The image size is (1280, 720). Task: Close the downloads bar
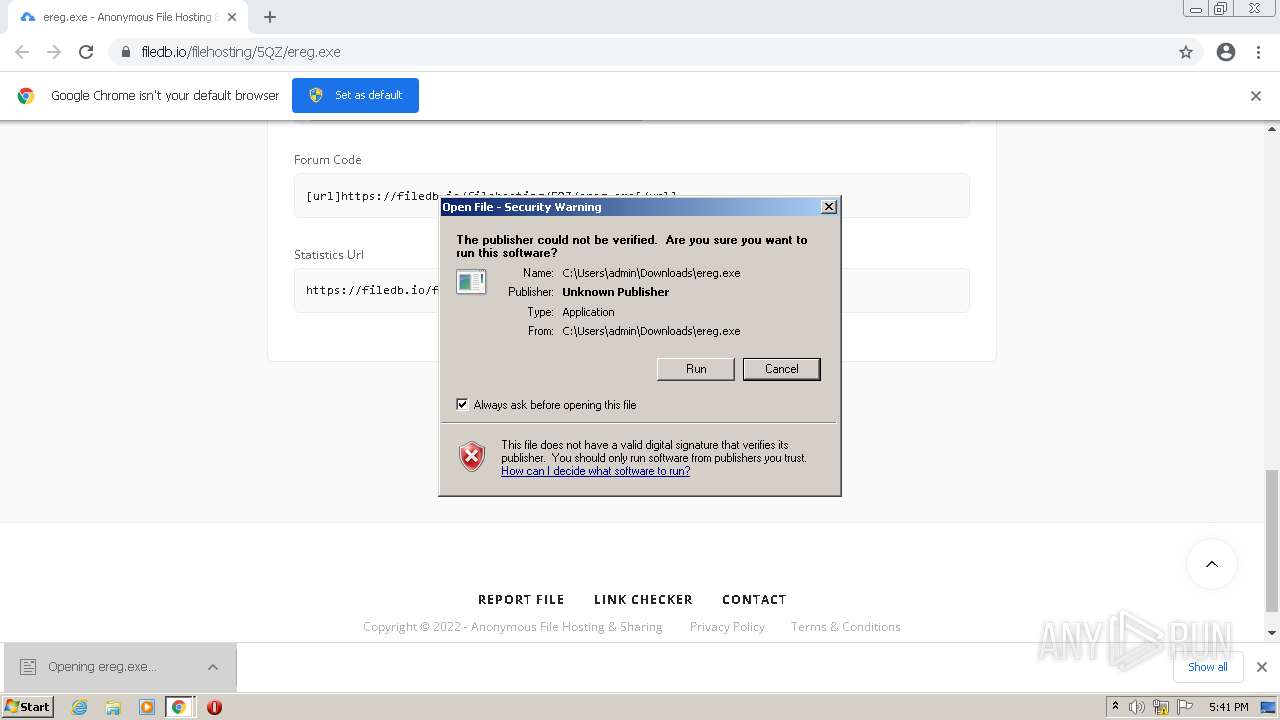click(1262, 667)
